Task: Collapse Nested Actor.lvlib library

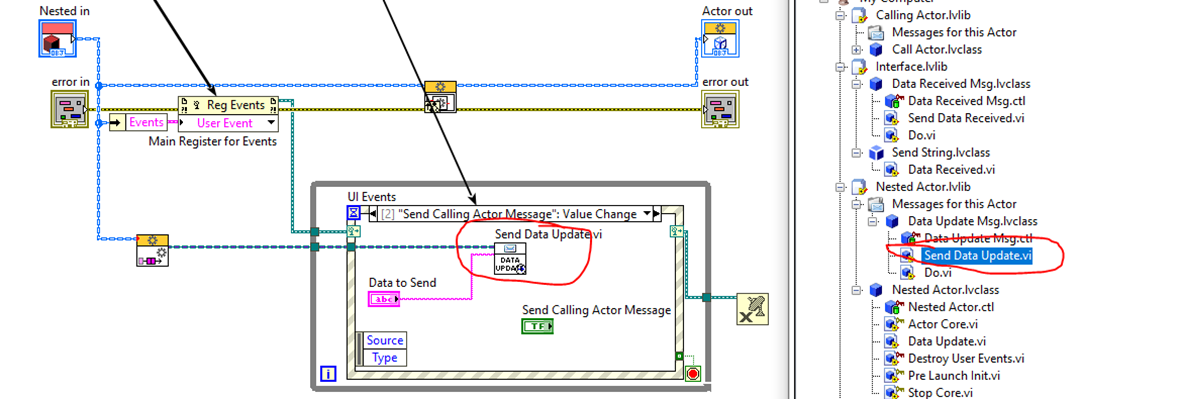Action: [x=840, y=187]
